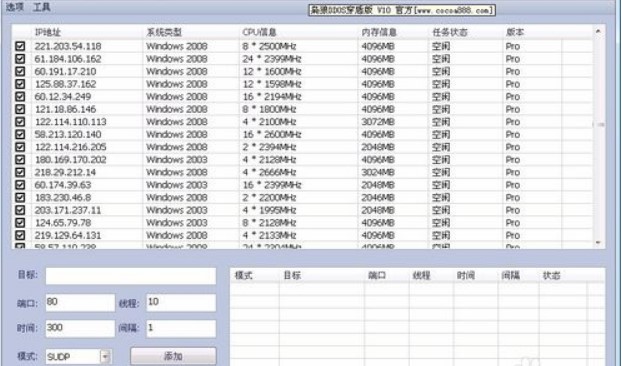Click Windows 2003 in 180.169.170.202 row
622x366 pixels.
(x=177, y=160)
